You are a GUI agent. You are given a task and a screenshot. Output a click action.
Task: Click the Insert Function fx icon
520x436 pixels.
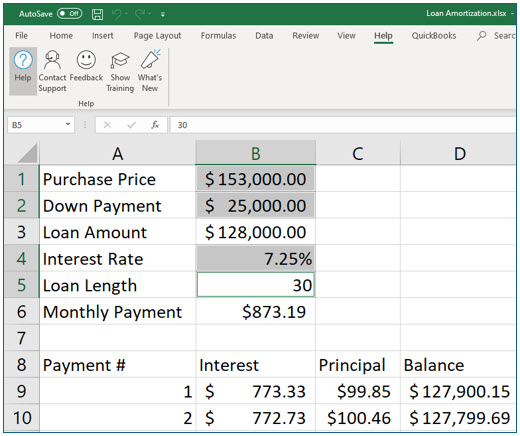pos(155,125)
